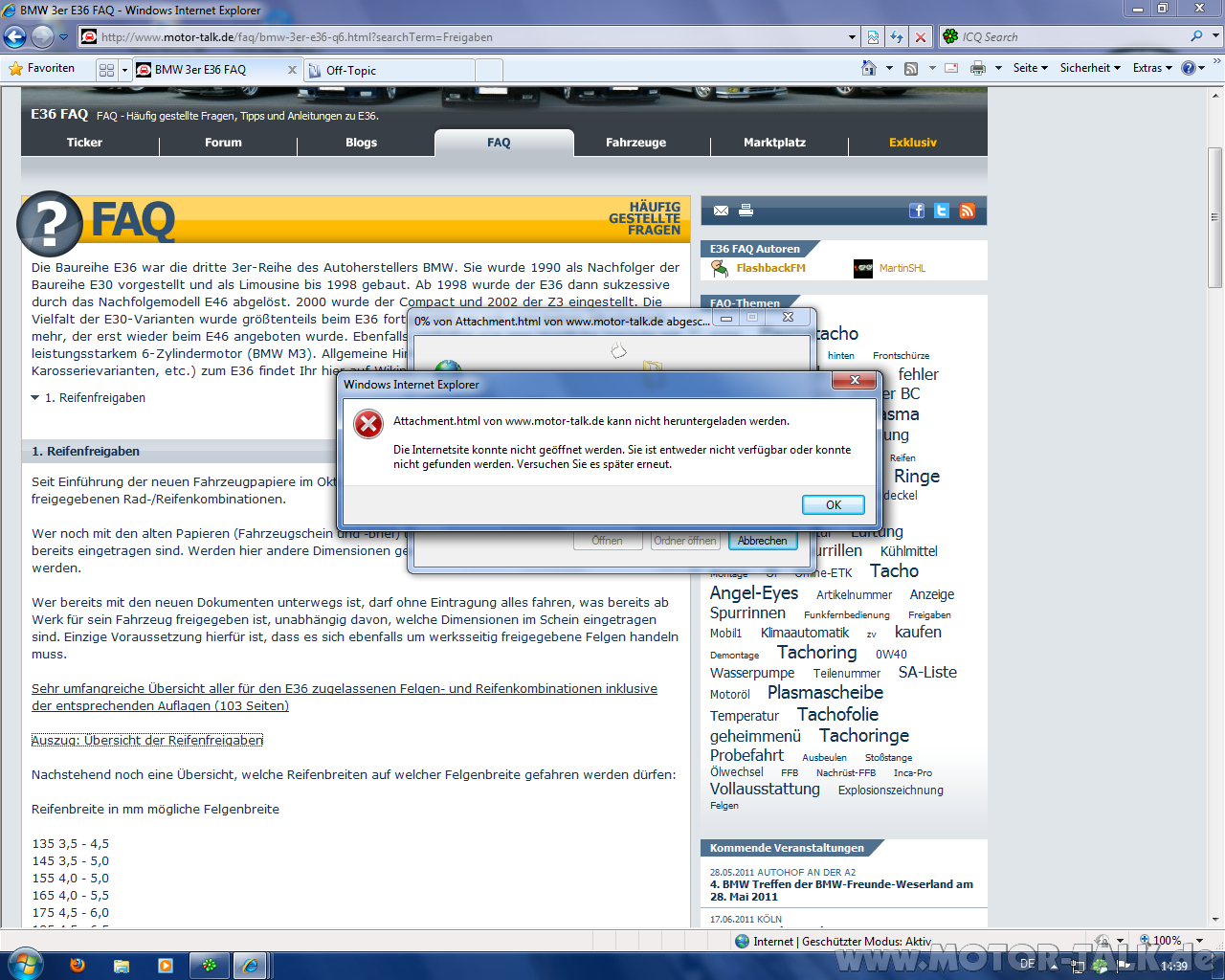
Task: Click the home page icon
Action: click(x=869, y=68)
